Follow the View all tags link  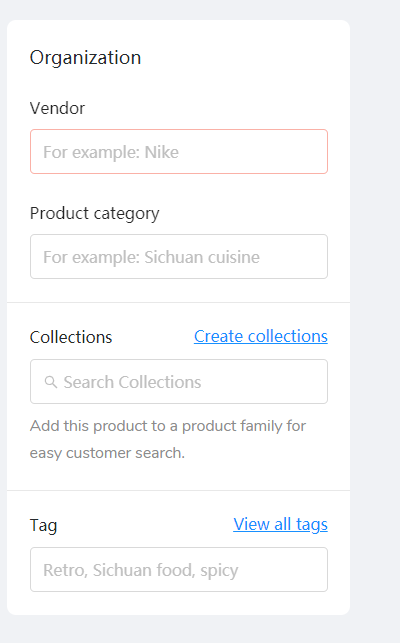[x=281, y=524]
